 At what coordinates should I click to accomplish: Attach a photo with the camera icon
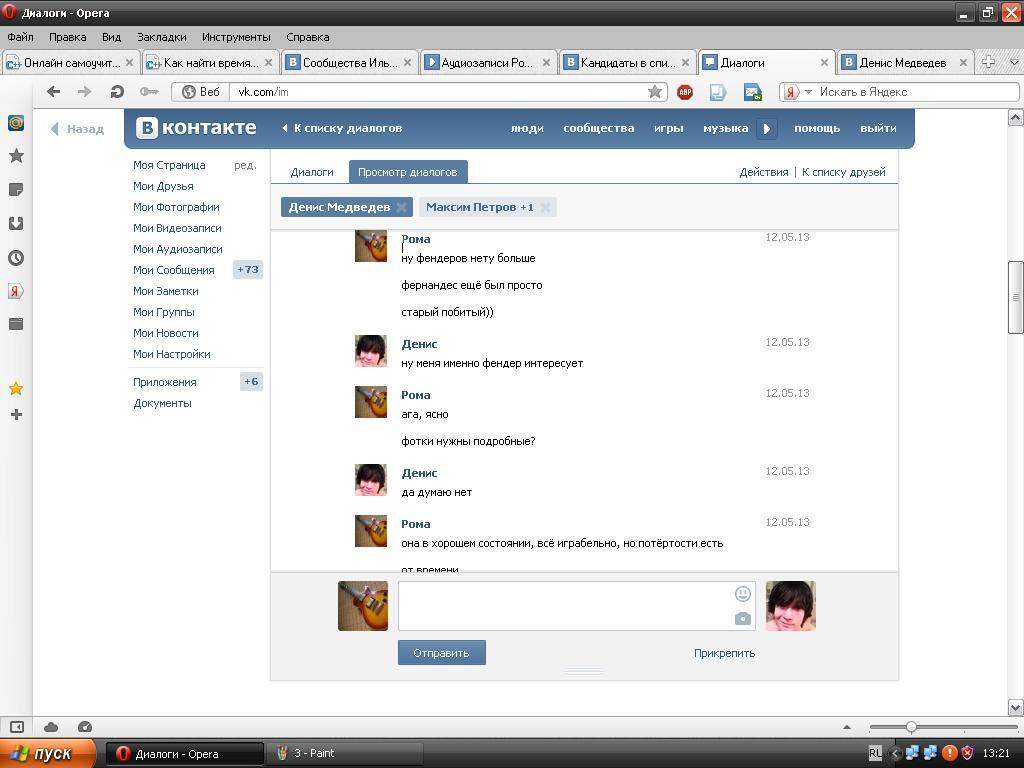pos(743,618)
